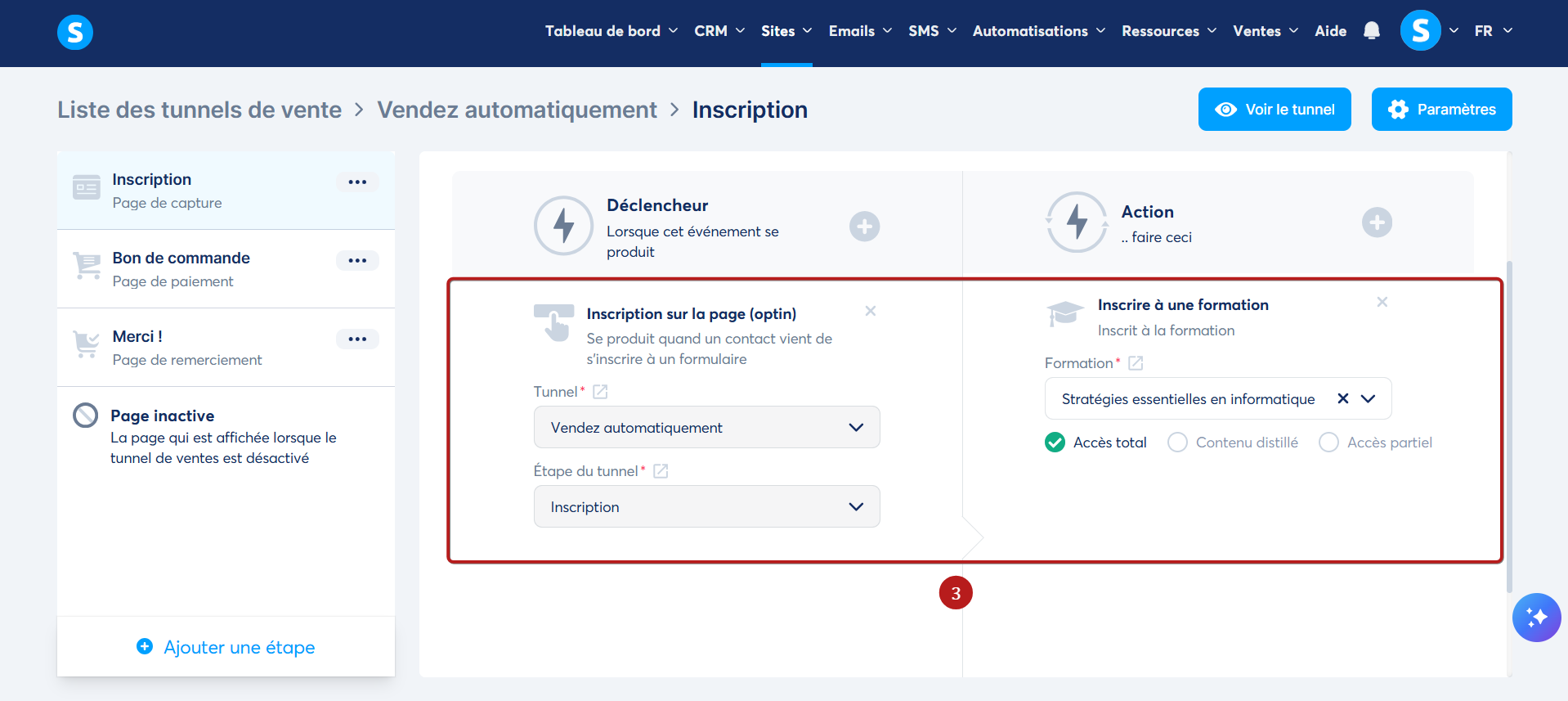Image resolution: width=1568 pixels, height=701 pixels.
Task: Click the graduation cap formation icon
Action: click(x=1065, y=313)
